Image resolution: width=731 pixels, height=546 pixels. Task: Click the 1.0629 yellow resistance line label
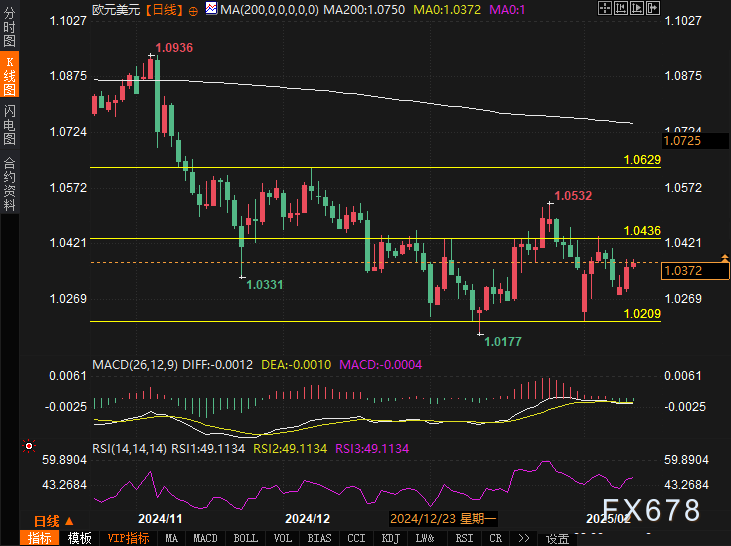[641, 160]
